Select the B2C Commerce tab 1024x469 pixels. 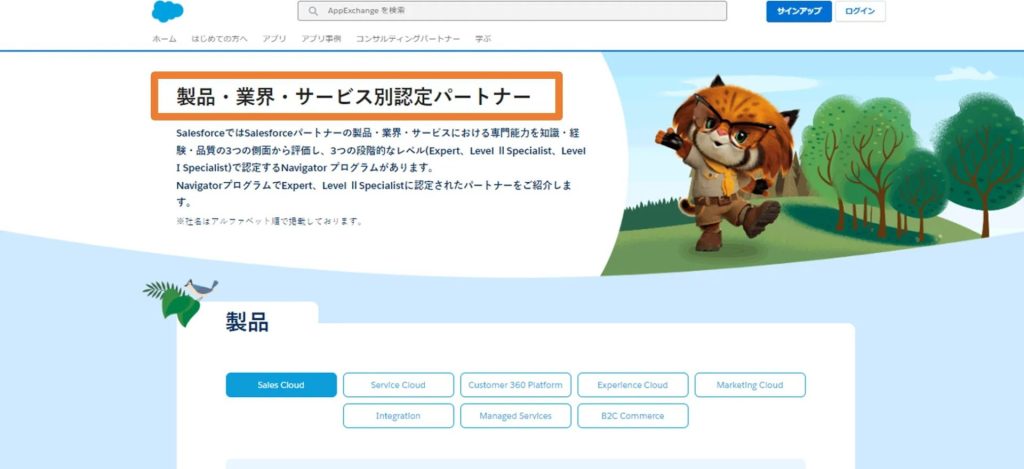[633, 415]
